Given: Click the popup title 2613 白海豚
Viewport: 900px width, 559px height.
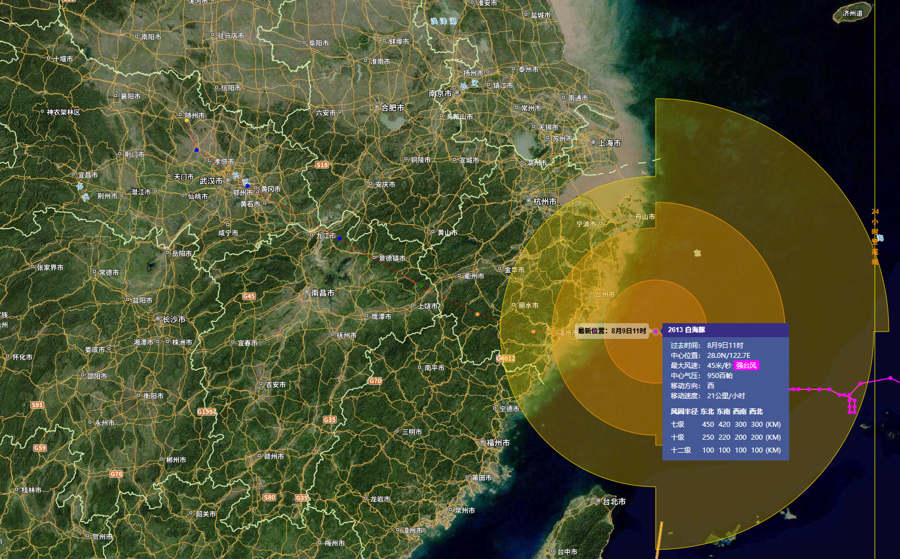Looking at the screenshot, I should tap(686, 330).
